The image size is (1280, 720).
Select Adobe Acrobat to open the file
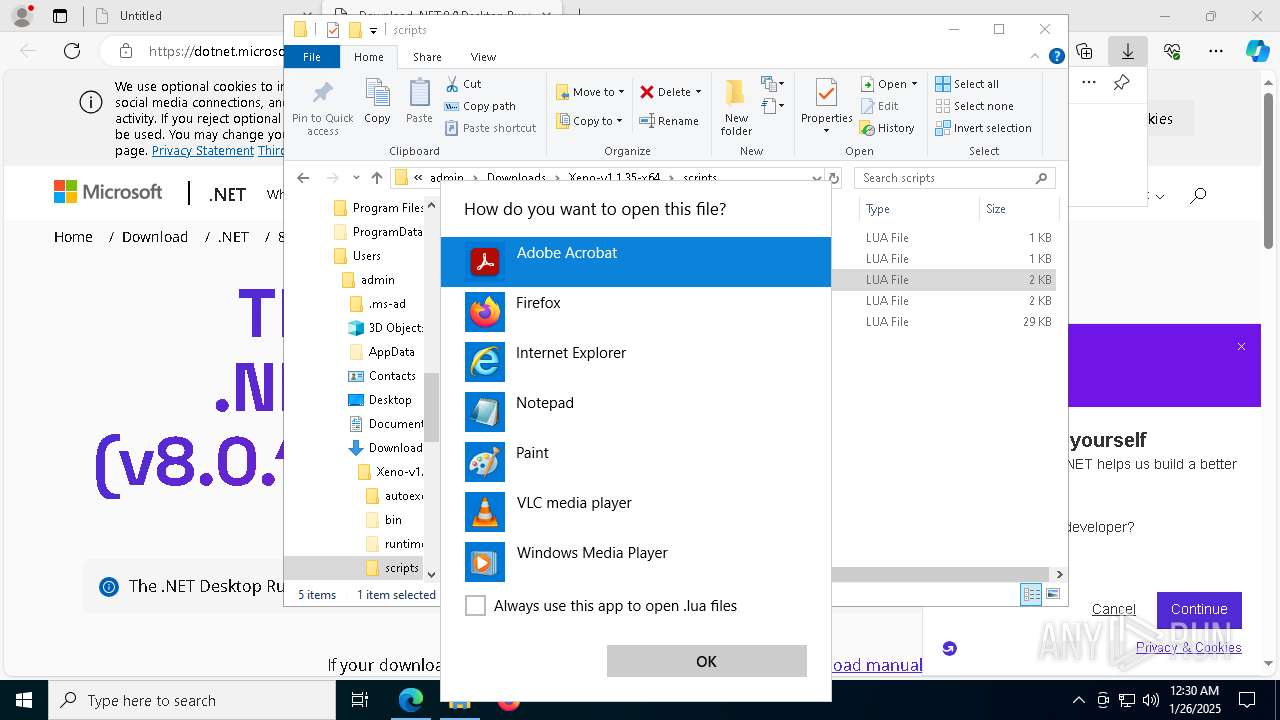(x=635, y=262)
